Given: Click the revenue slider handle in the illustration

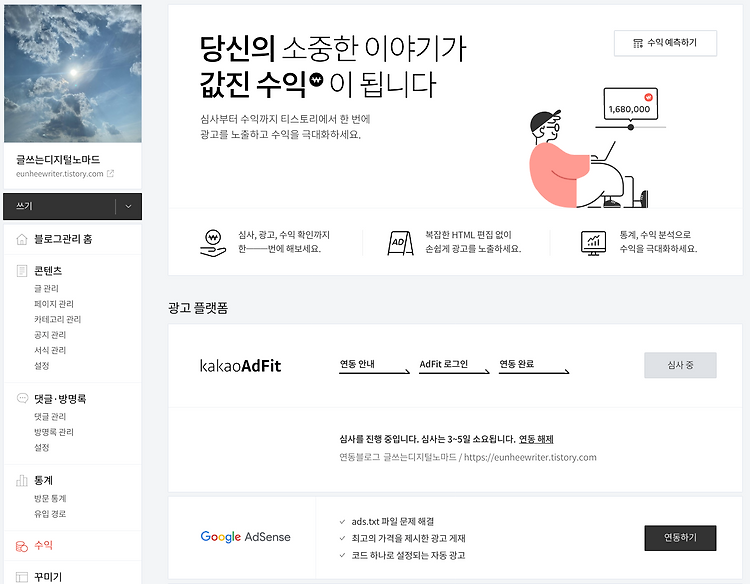Looking at the screenshot, I should (631, 127).
